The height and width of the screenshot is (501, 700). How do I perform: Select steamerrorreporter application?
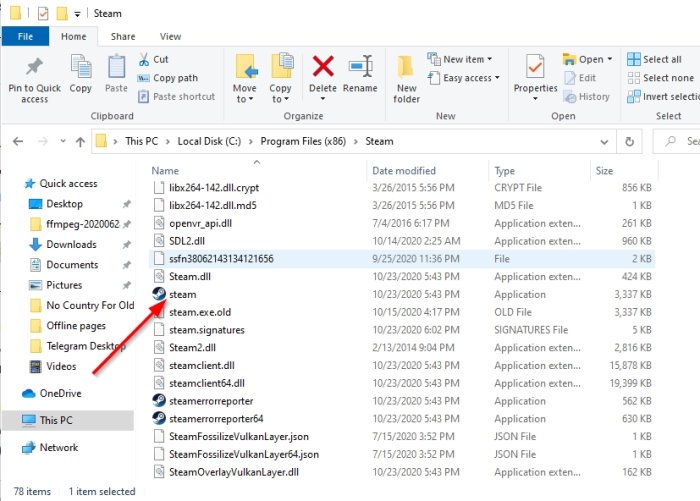pos(203,401)
